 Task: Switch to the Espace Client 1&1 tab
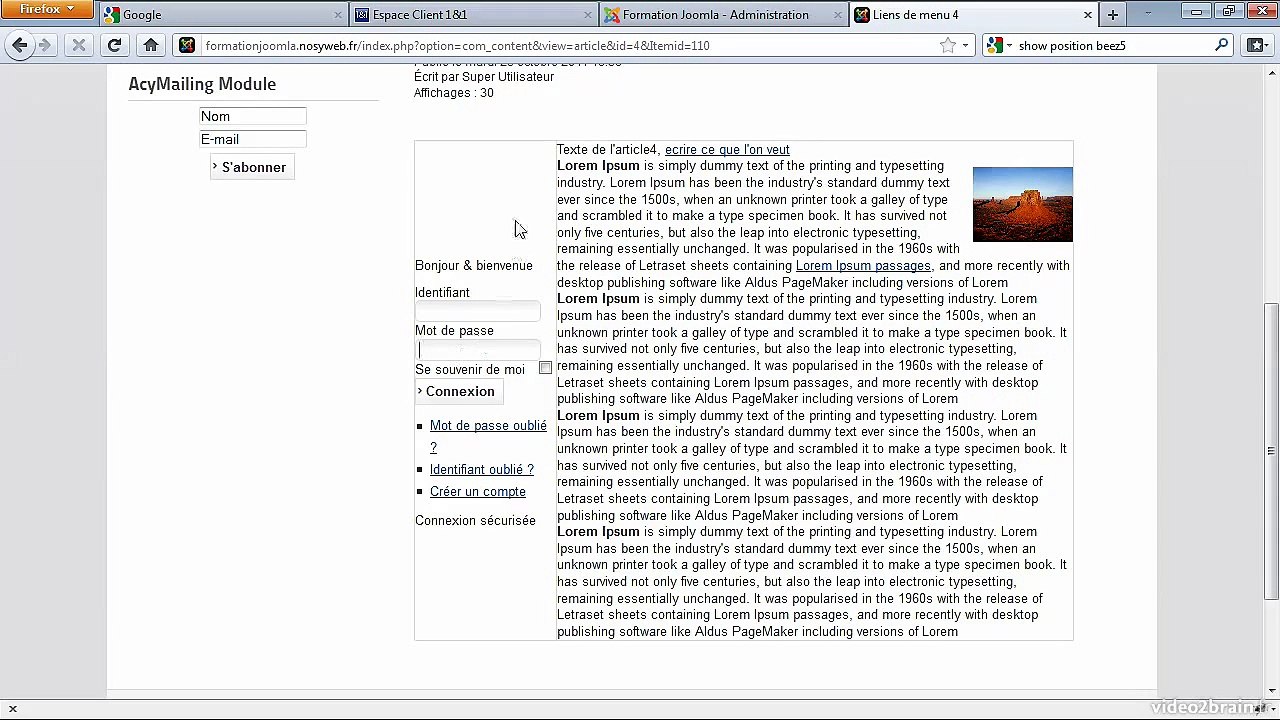point(474,15)
